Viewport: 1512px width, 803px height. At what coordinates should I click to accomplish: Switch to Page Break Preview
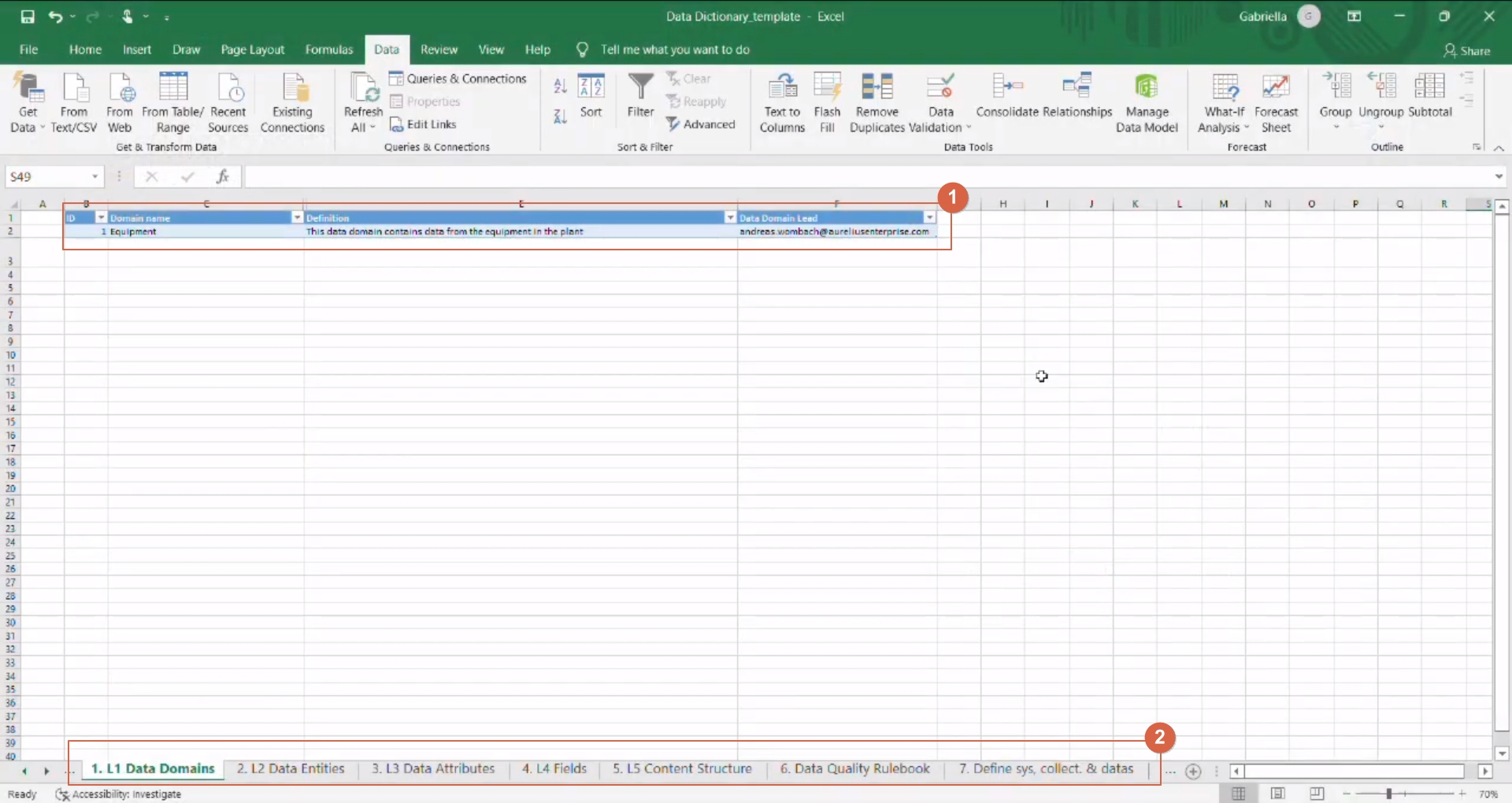1316,794
